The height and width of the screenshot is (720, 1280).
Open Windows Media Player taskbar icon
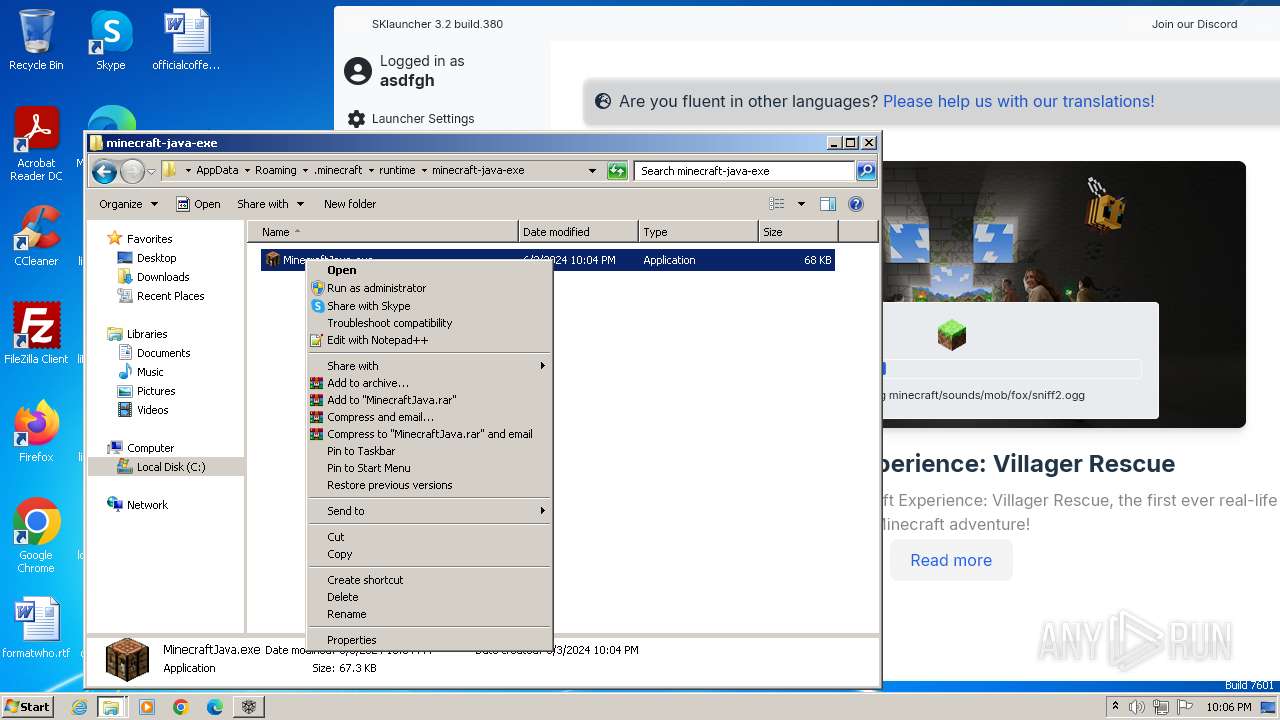(x=147, y=707)
